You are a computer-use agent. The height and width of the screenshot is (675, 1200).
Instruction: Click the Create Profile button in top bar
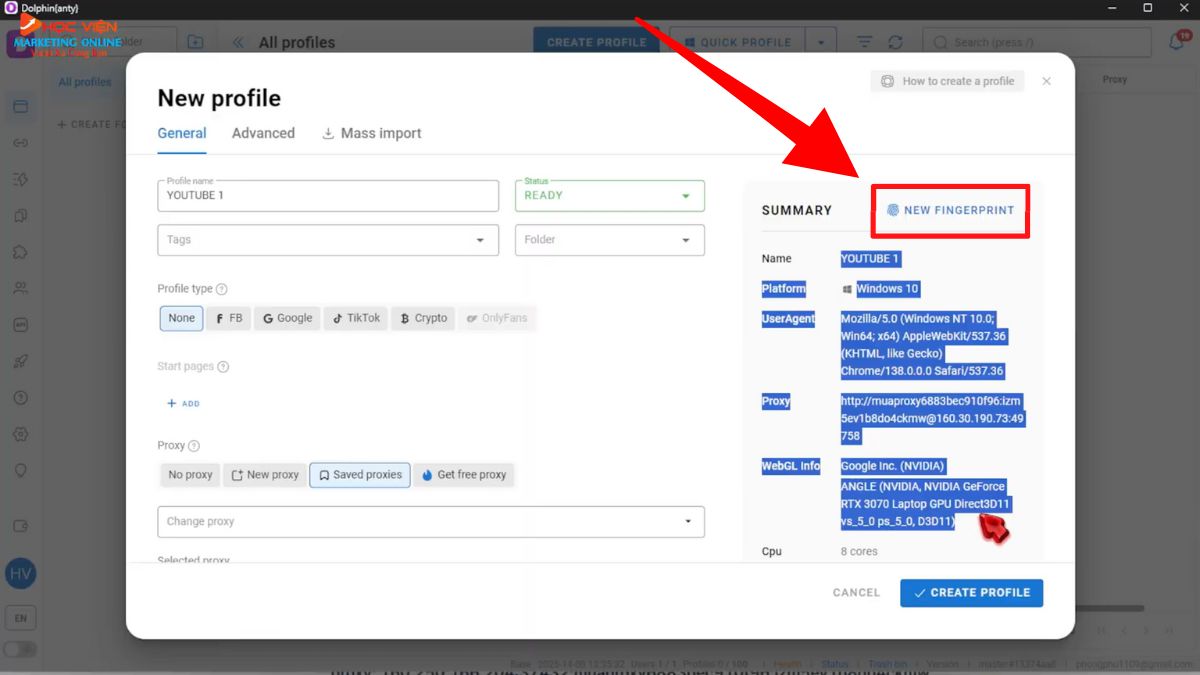(x=597, y=42)
